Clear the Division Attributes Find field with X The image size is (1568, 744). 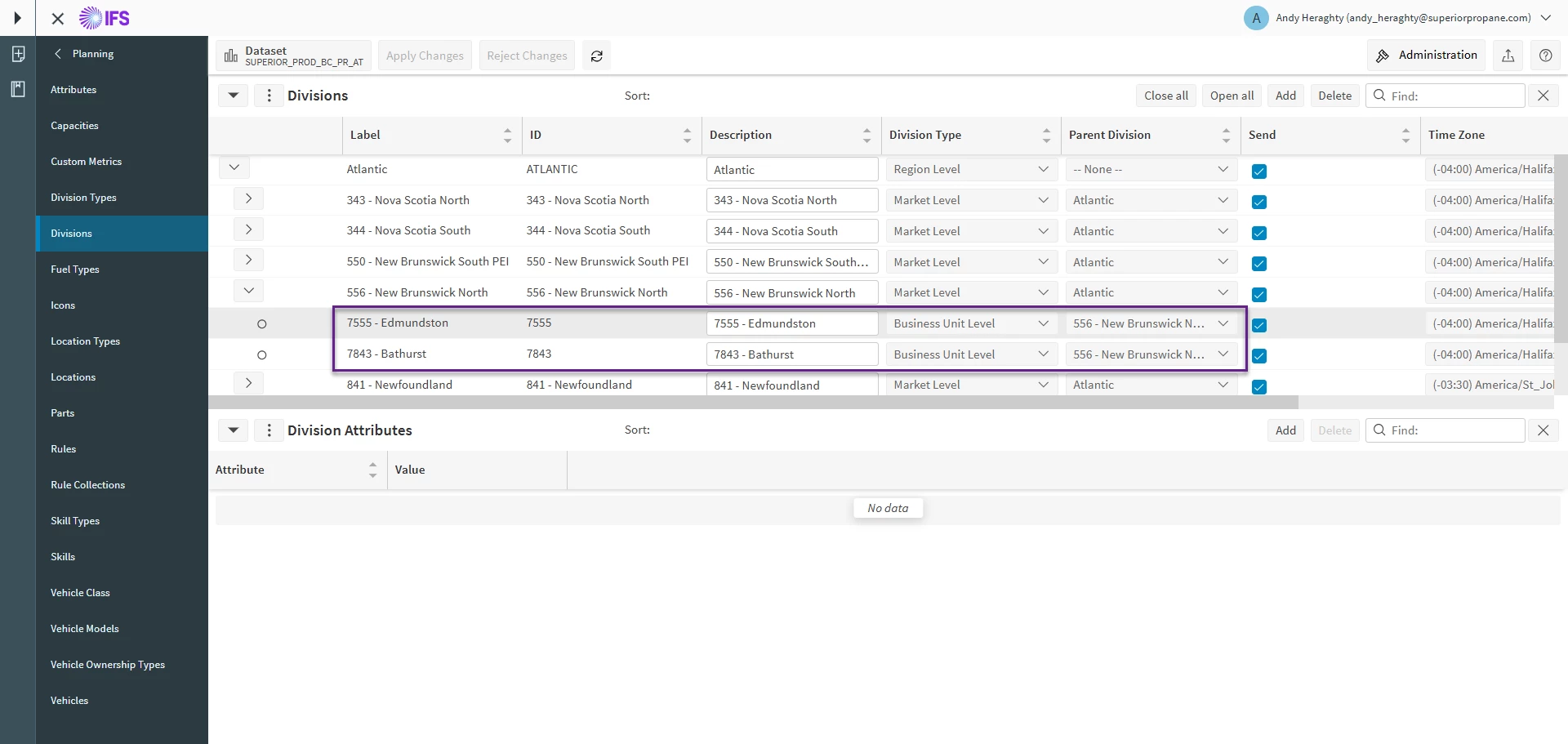[x=1543, y=430]
